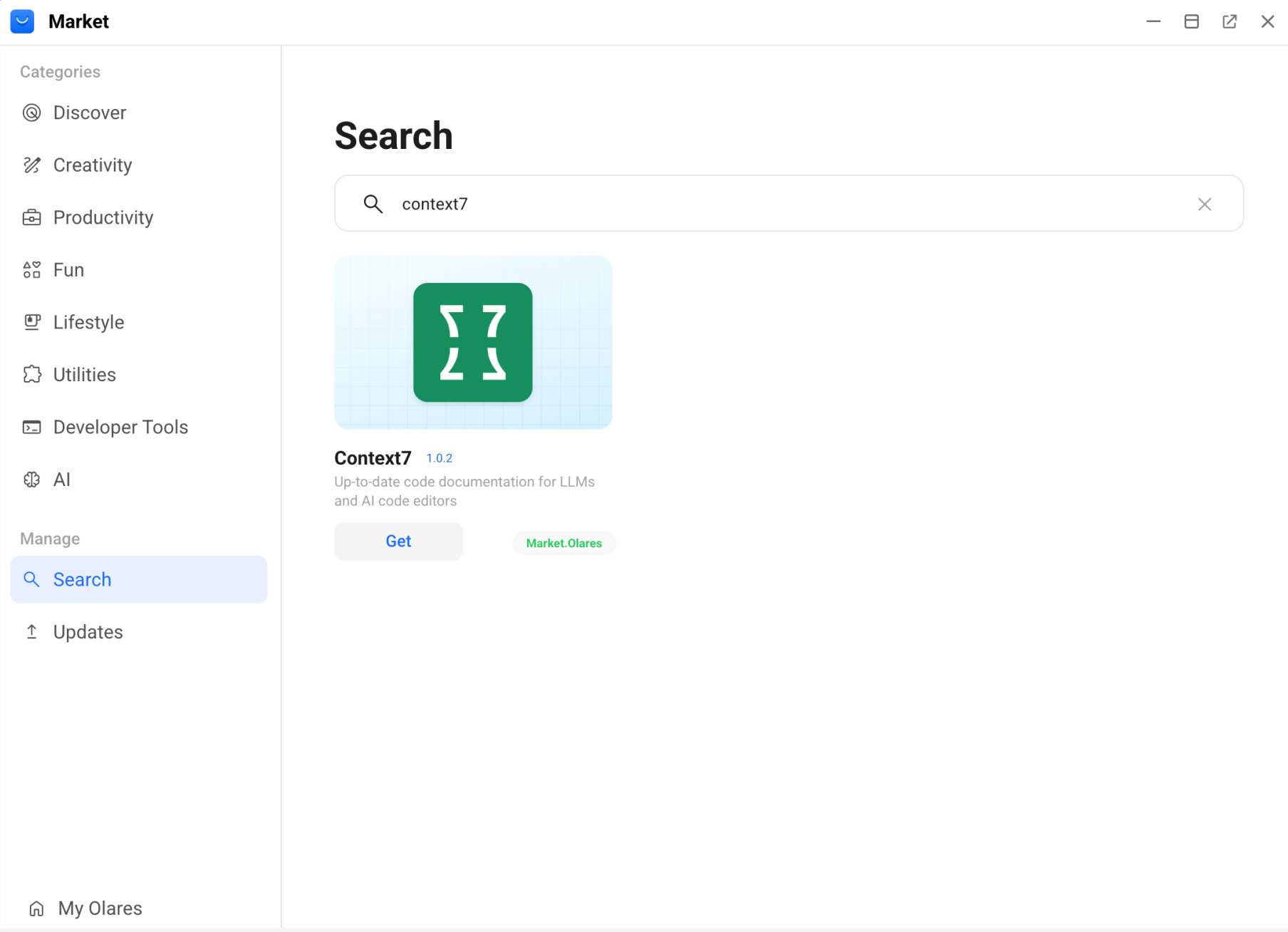Image resolution: width=1288 pixels, height=932 pixels.
Task: Select the Discover category icon
Action: (x=31, y=112)
